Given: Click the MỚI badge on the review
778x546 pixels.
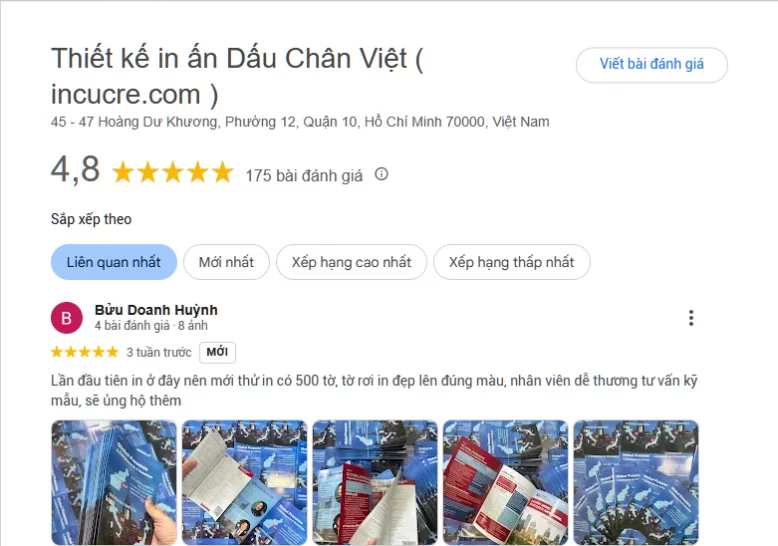Looking at the screenshot, I should pos(217,352).
